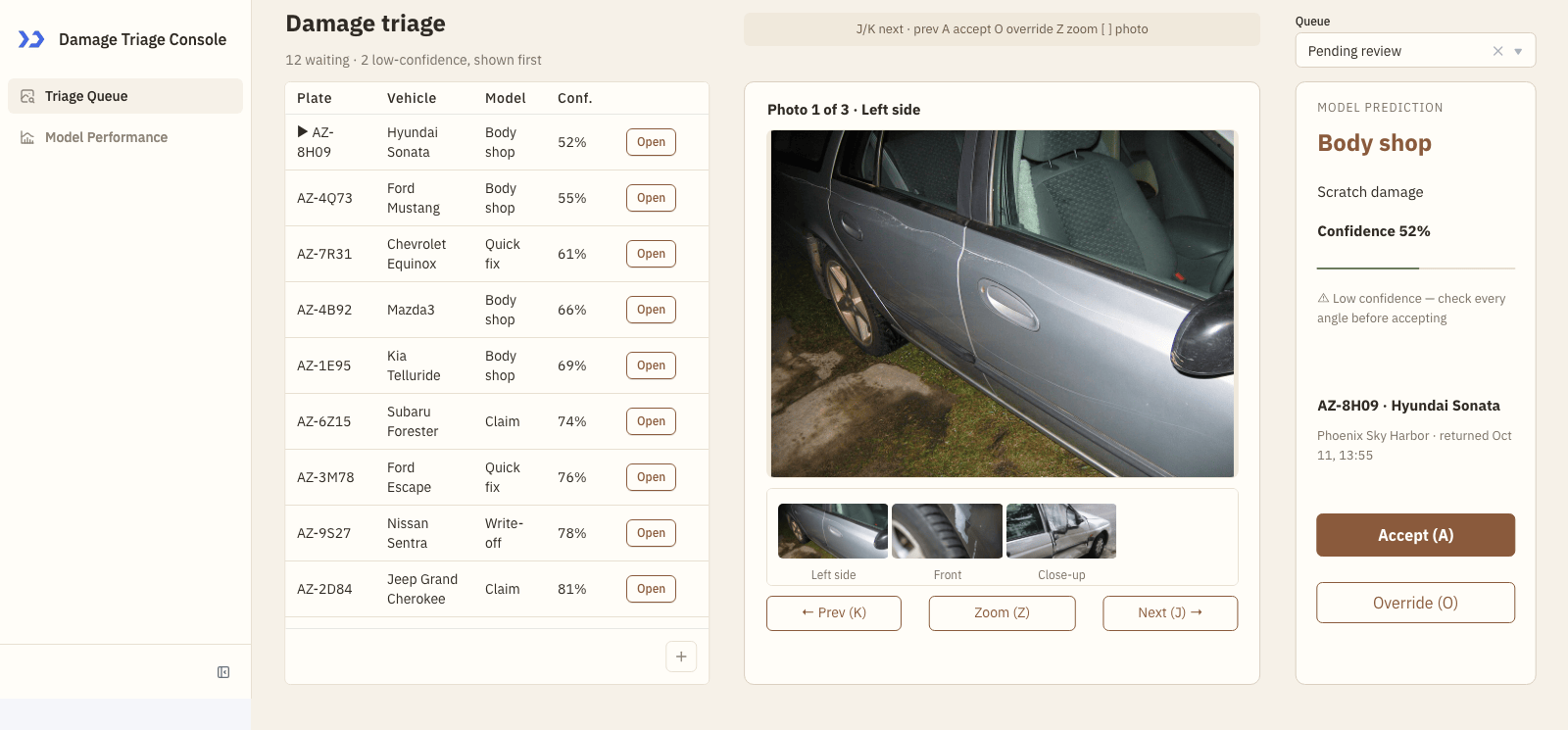Click the main Left side car photo
The image size is (1568, 730).
click(1003, 304)
